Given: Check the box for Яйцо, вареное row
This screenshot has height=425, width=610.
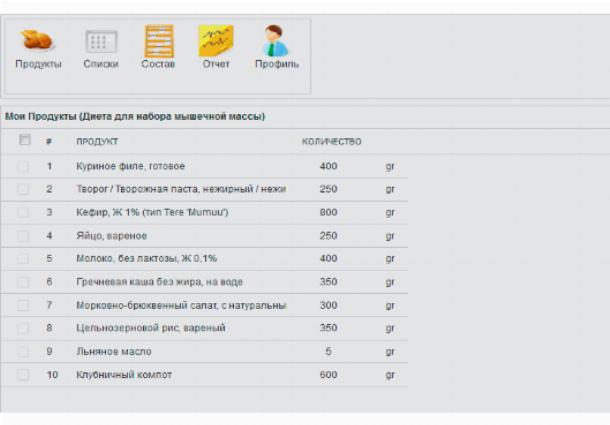Looking at the screenshot, I should coord(23,236).
